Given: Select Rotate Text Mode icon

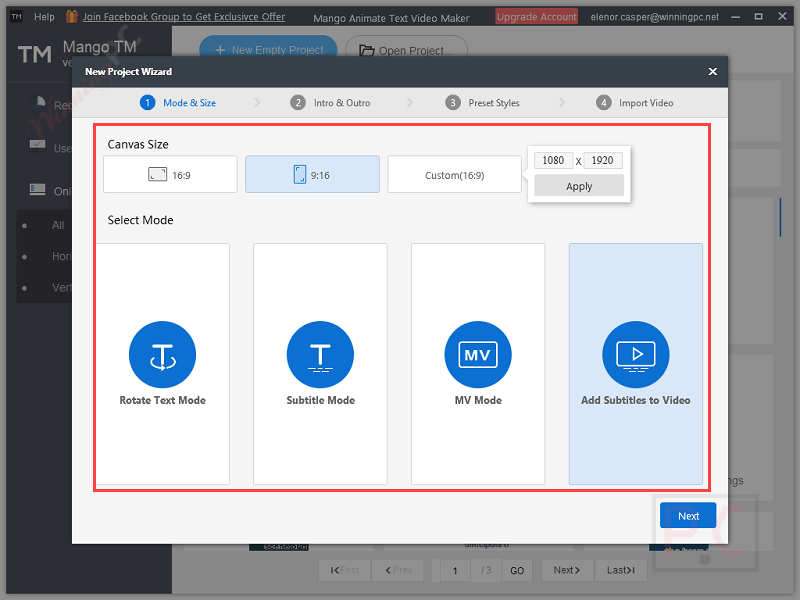Looking at the screenshot, I should [162, 354].
